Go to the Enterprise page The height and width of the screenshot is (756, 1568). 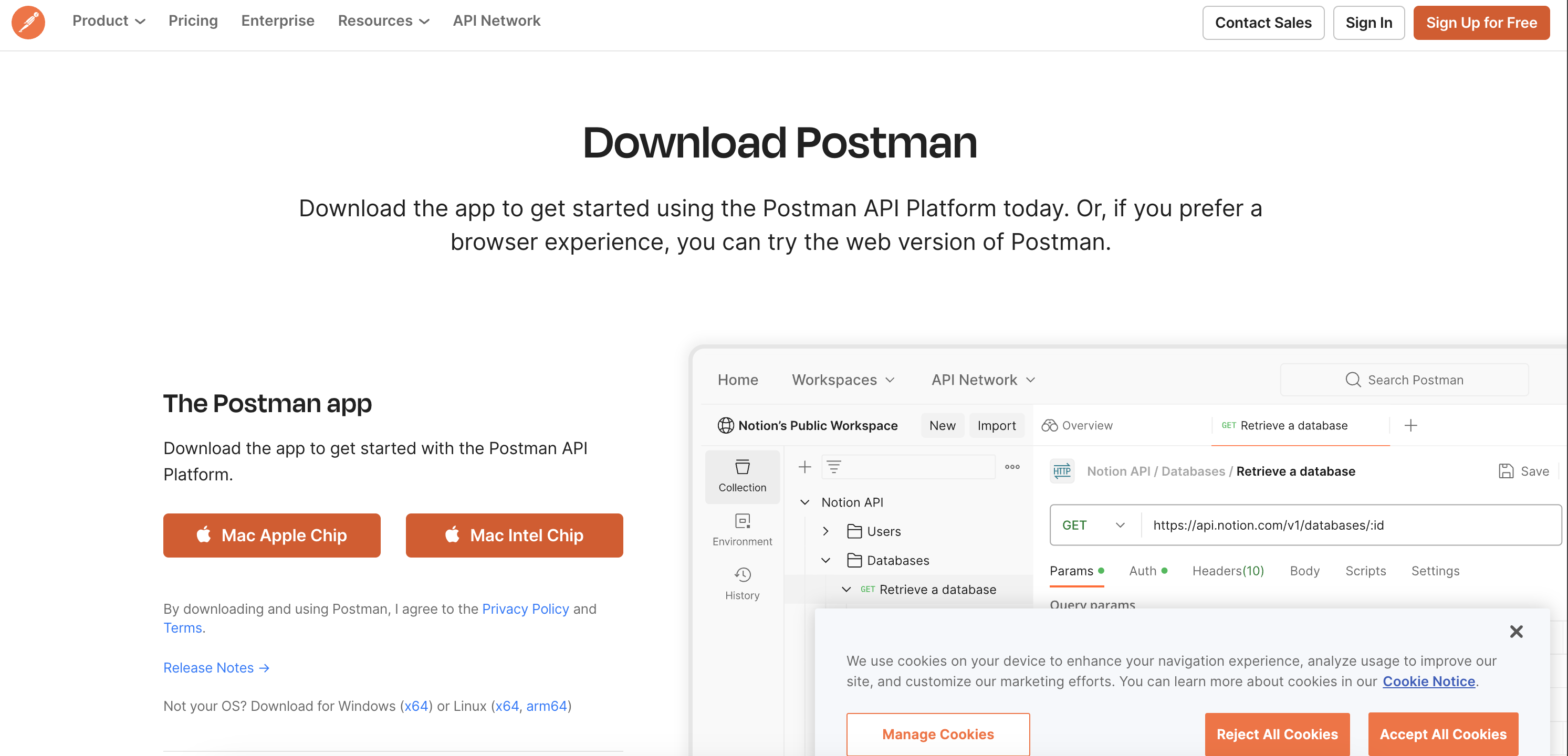278,20
